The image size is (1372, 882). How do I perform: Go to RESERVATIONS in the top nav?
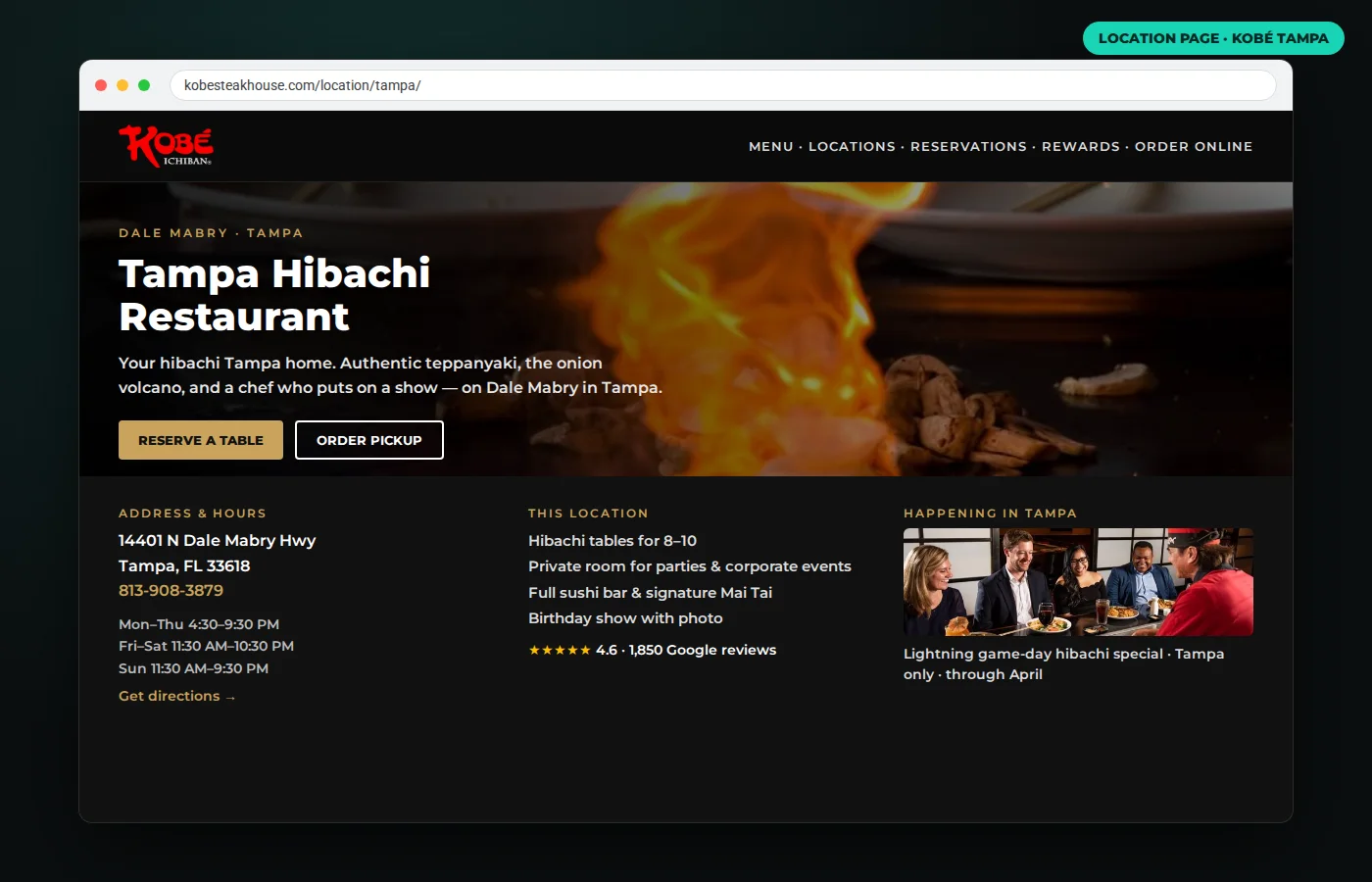[968, 146]
